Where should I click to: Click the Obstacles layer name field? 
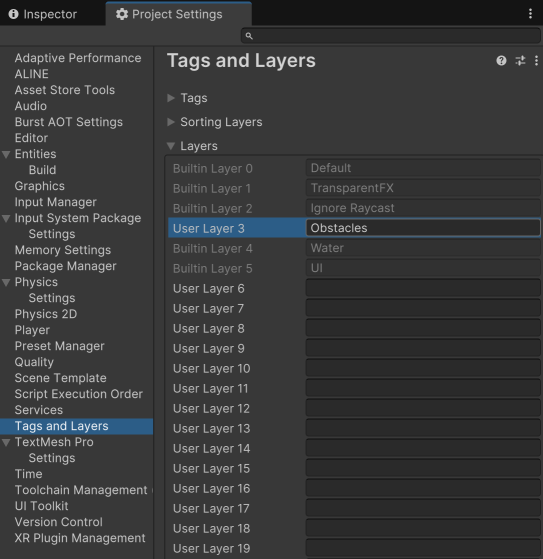pos(423,228)
